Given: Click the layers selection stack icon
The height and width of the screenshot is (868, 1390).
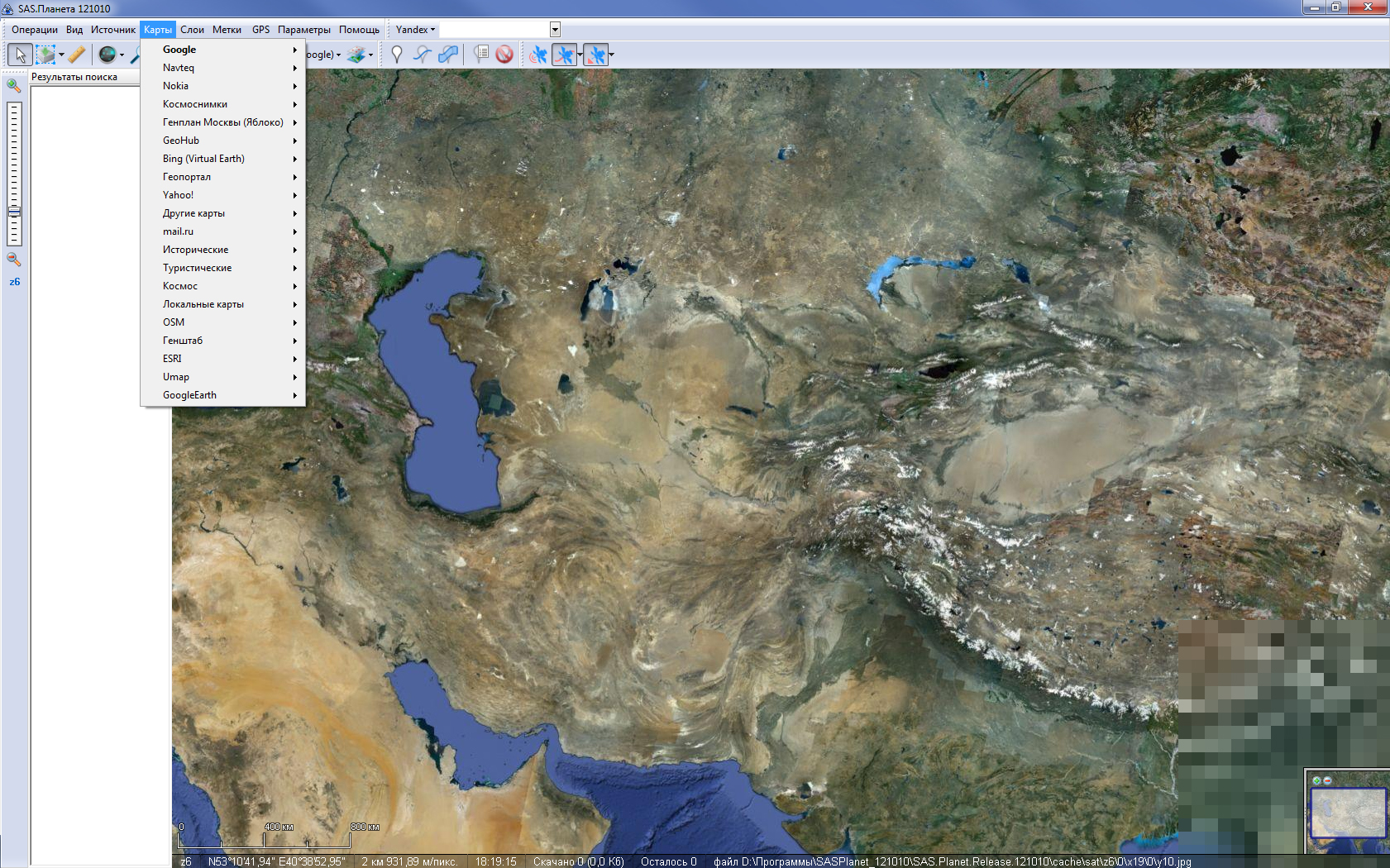Looking at the screenshot, I should click(356, 55).
